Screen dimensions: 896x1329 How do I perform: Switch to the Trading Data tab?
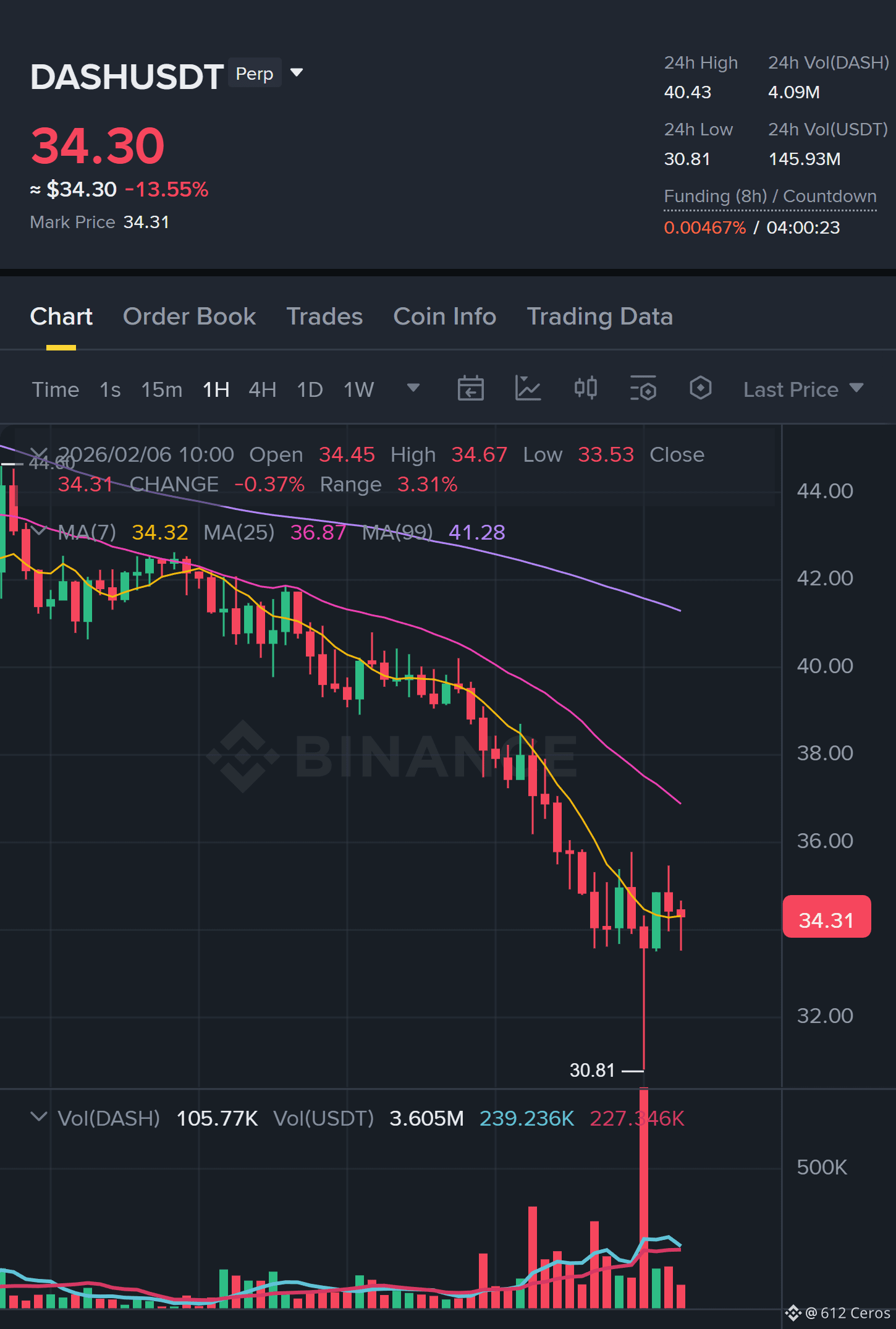point(599,316)
